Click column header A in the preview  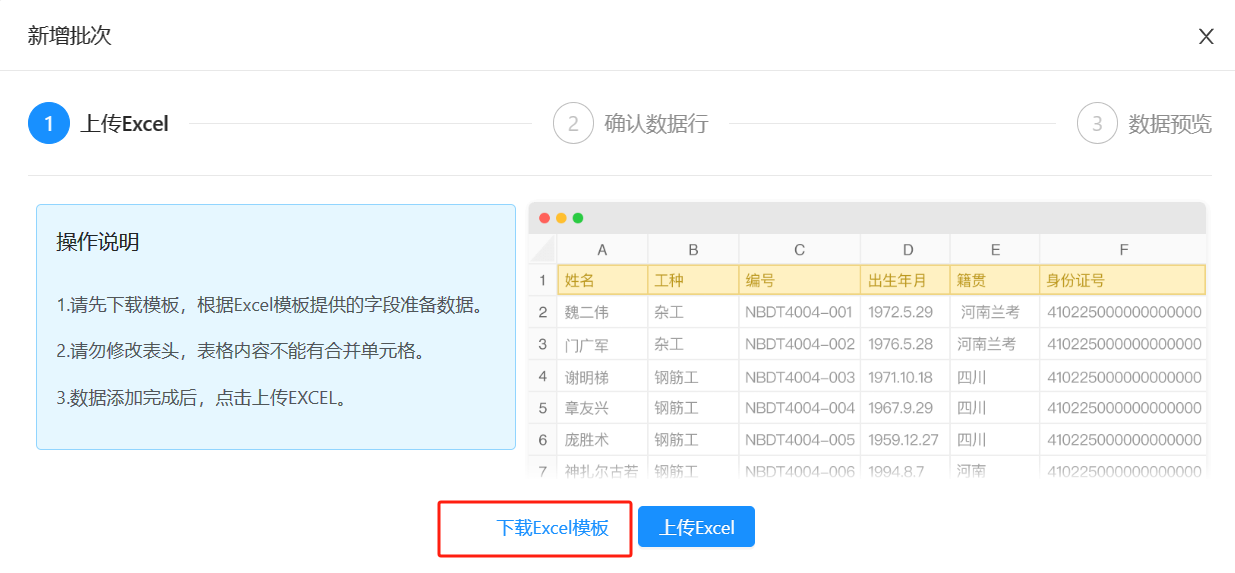[602, 249]
